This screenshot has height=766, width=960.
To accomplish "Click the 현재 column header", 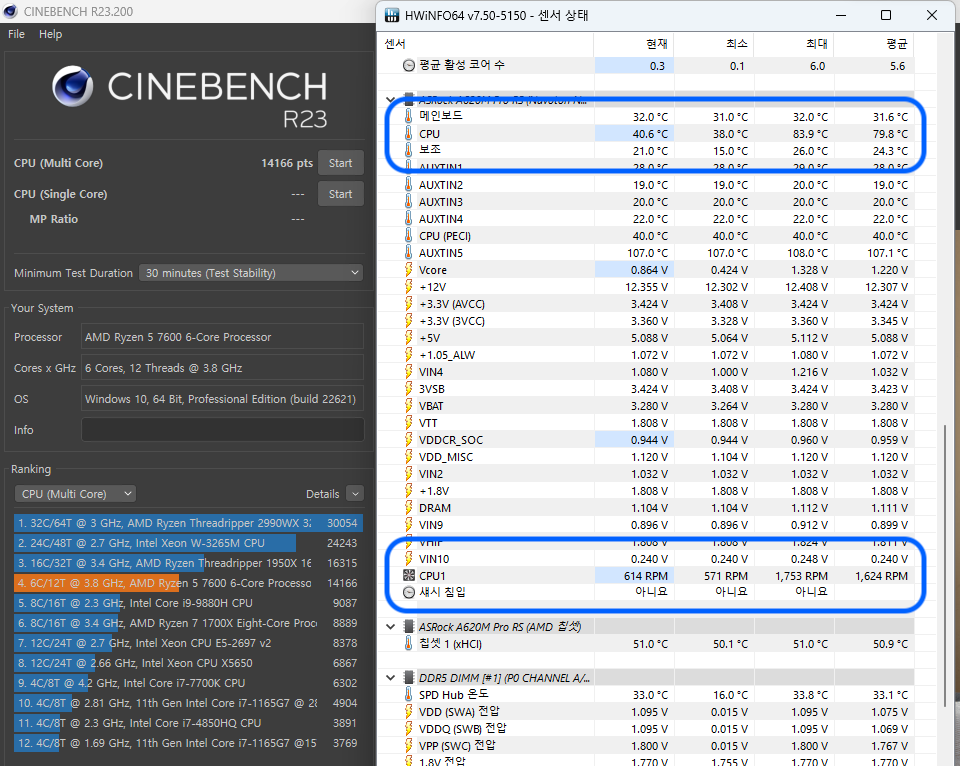I will pos(634,43).
